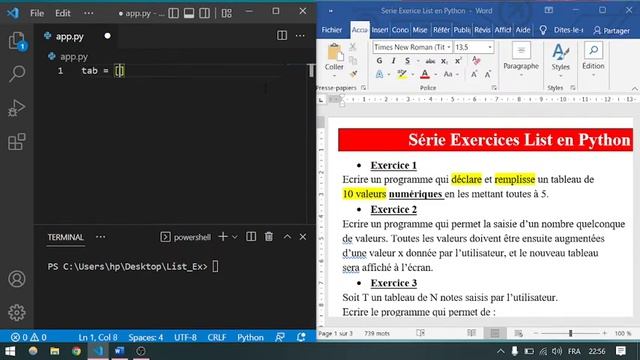Image resolution: width=640 pixels, height=360 pixels.
Task: Open font size 13,5 dropdown
Action: tap(490, 47)
